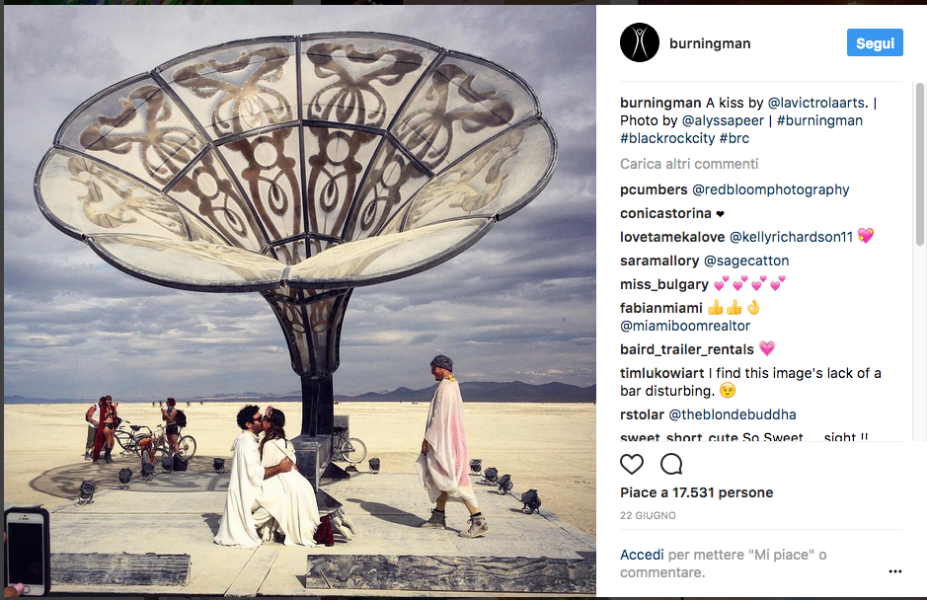
Task: Click the #burningman hashtag
Action: 819,121
